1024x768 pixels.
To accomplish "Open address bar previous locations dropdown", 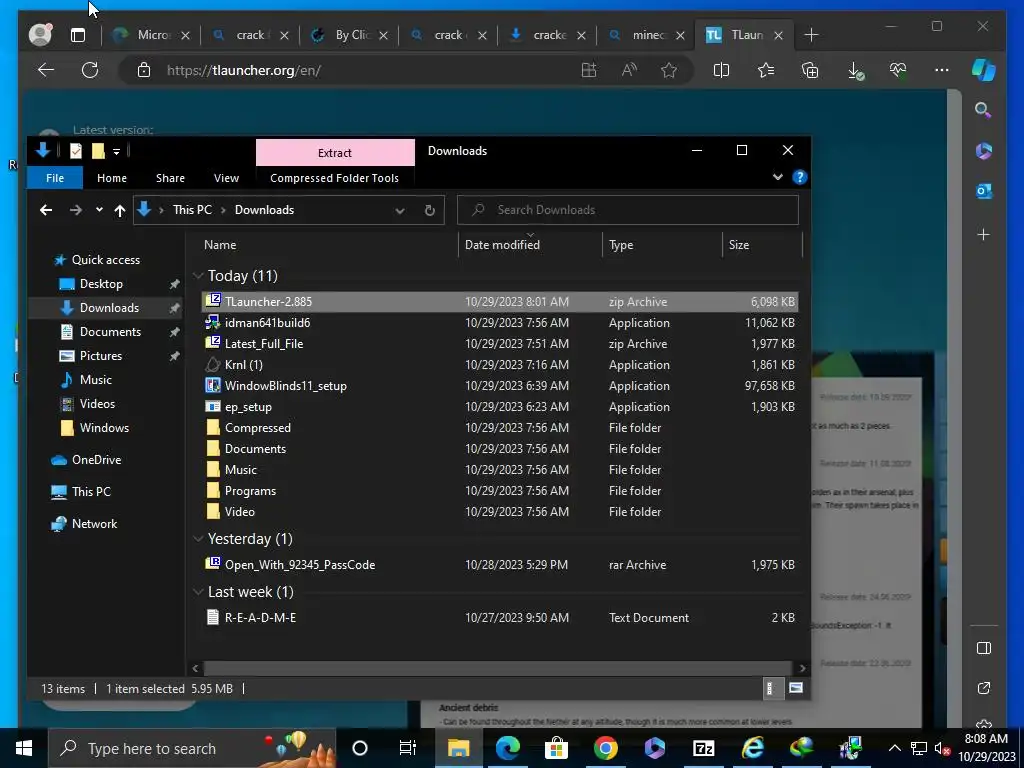I will 400,210.
